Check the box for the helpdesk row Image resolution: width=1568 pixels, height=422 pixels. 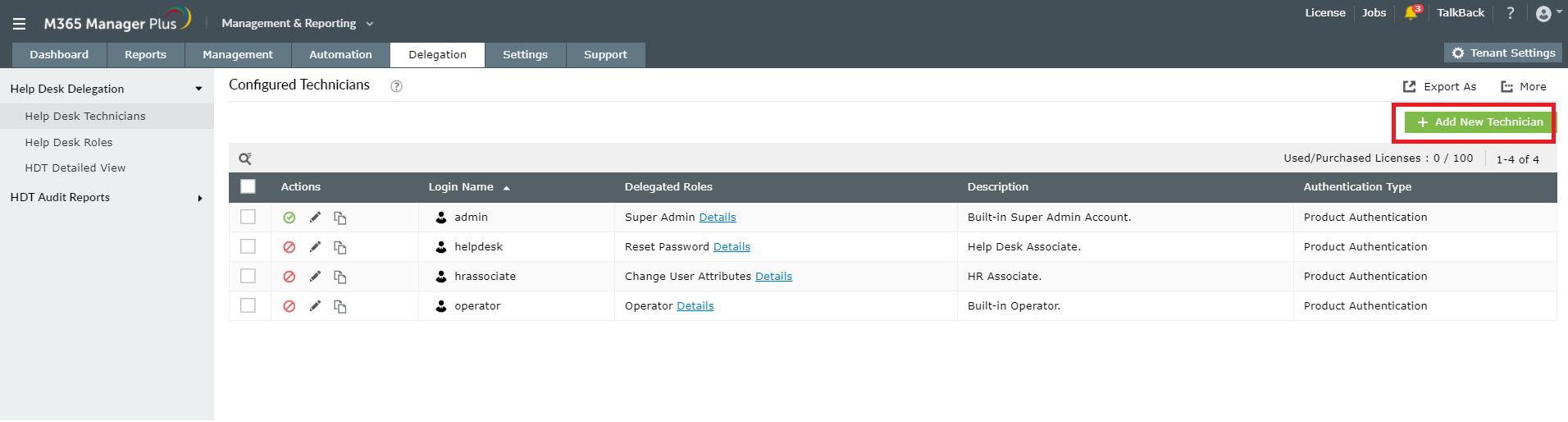click(x=248, y=246)
